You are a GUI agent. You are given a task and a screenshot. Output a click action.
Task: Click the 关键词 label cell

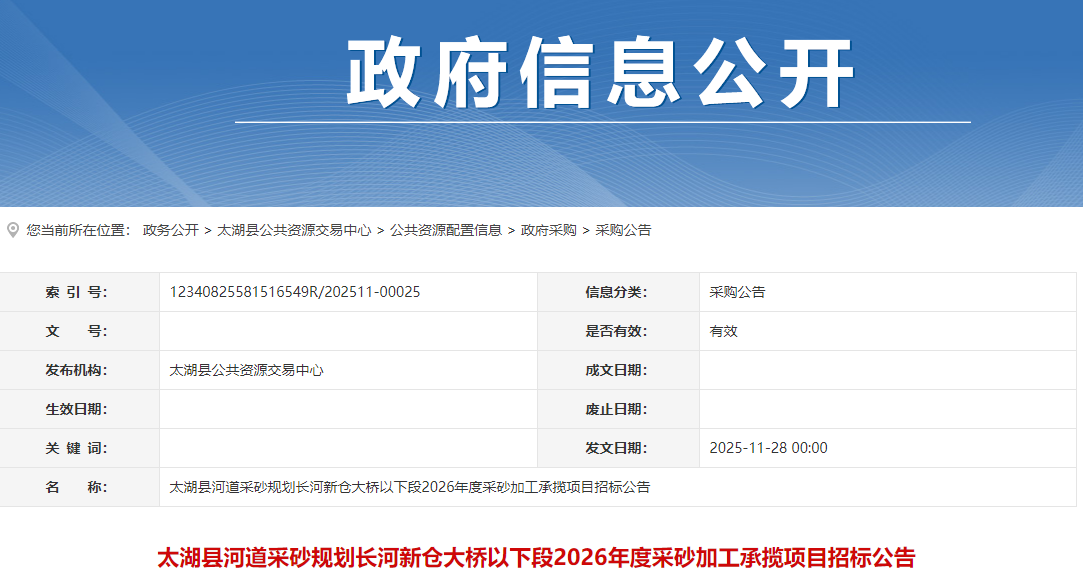coord(76,448)
